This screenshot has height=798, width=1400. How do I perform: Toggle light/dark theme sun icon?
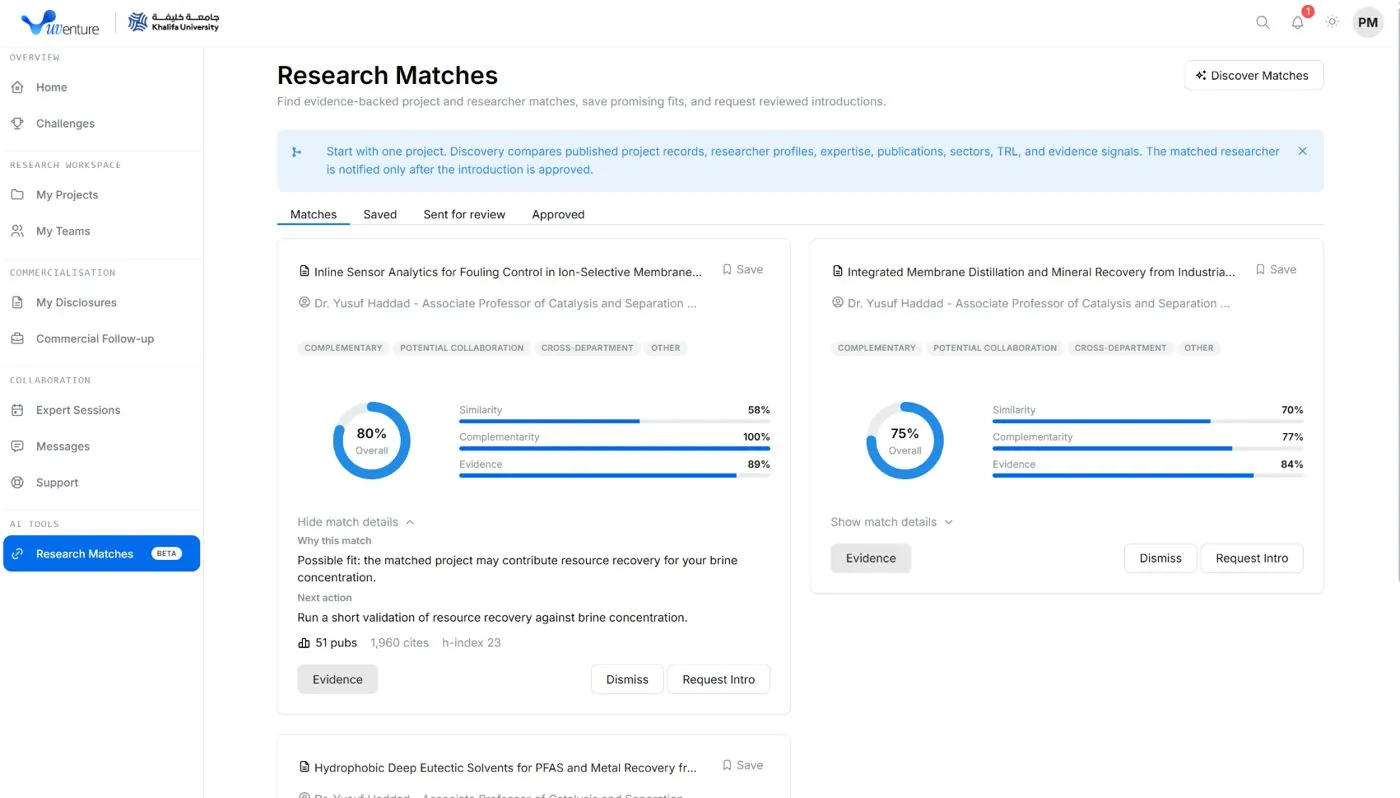tap(1332, 22)
